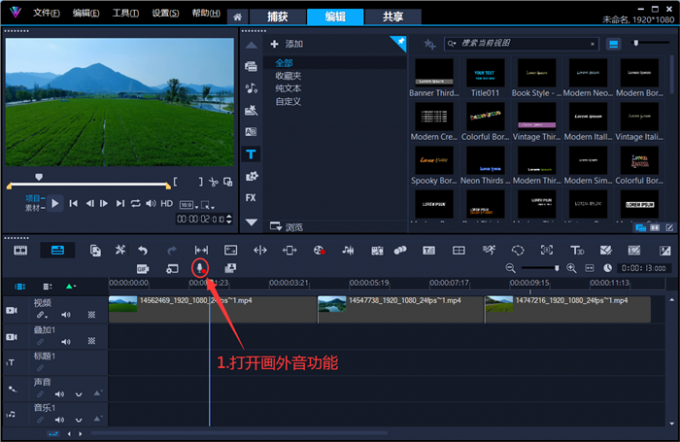
Task: Click the zoom-in magnifier on timeline
Action: pyautogui.click(x=572, y=268)
